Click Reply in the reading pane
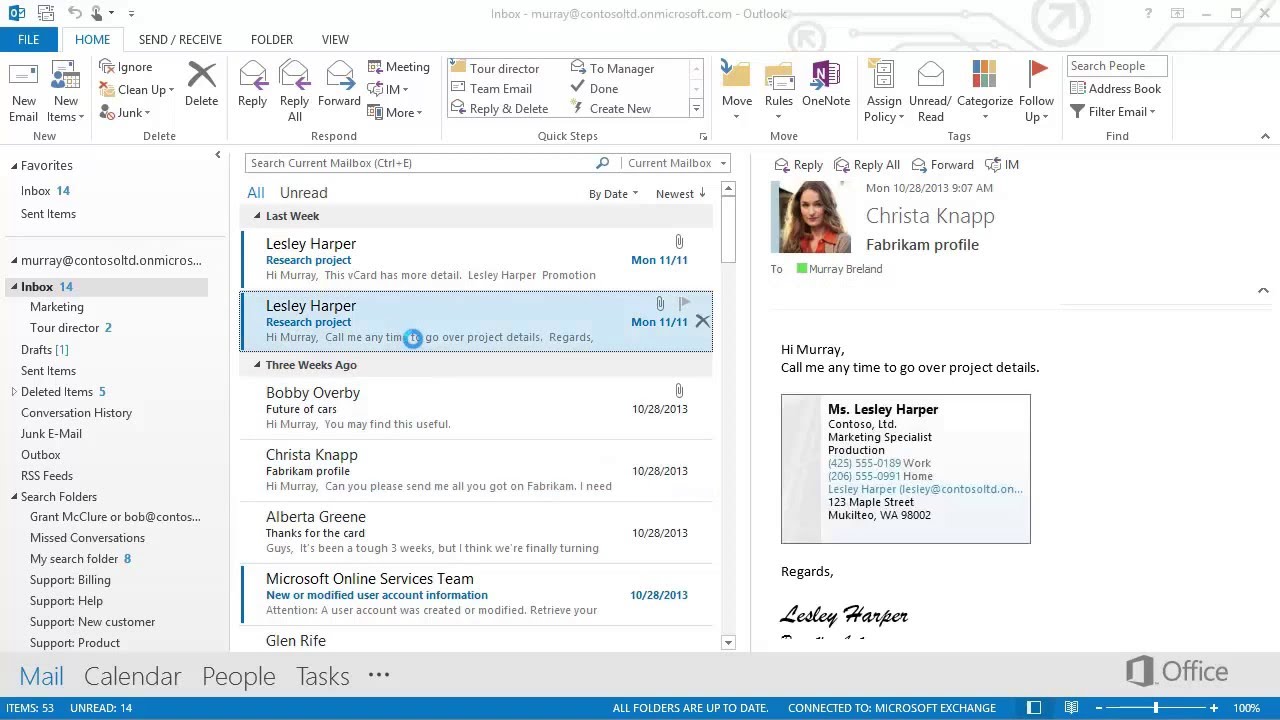 tap(799, 165)
